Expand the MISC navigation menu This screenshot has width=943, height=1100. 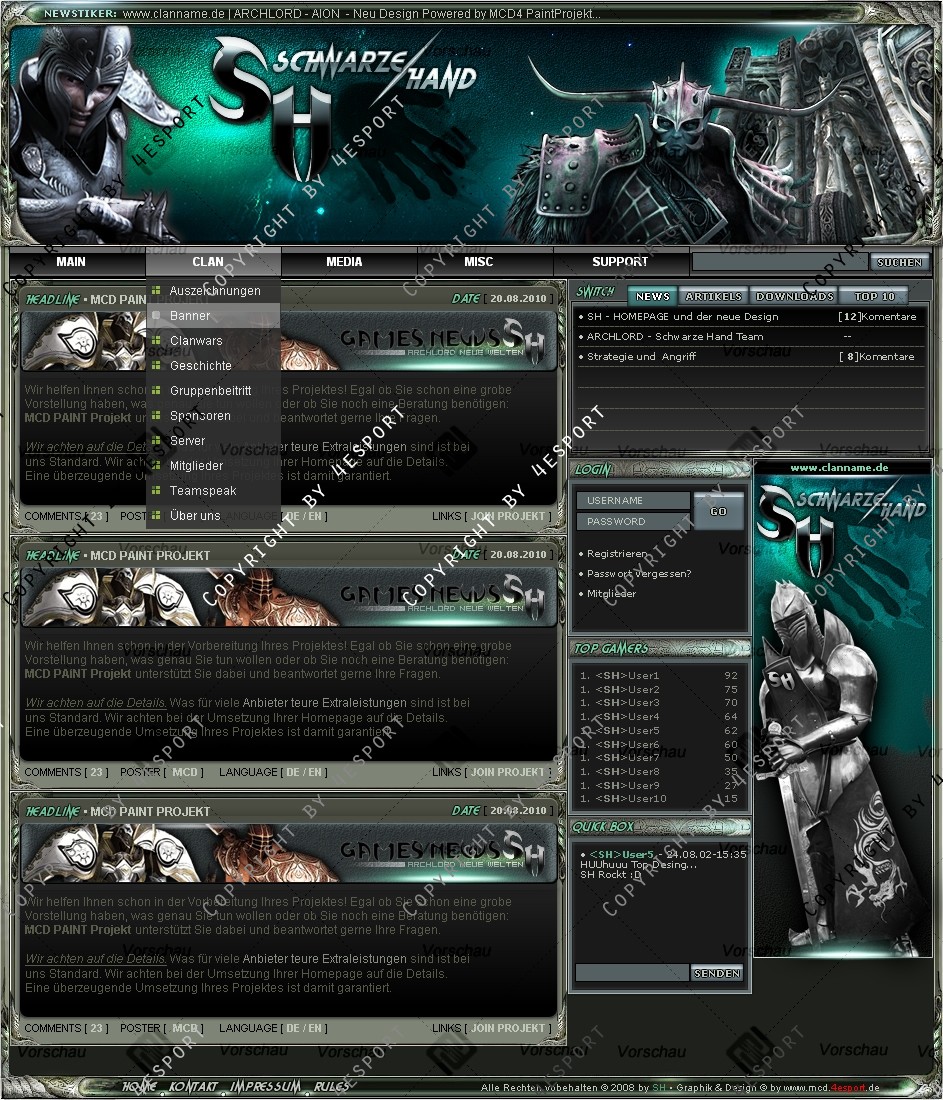(x=479, y=262)
